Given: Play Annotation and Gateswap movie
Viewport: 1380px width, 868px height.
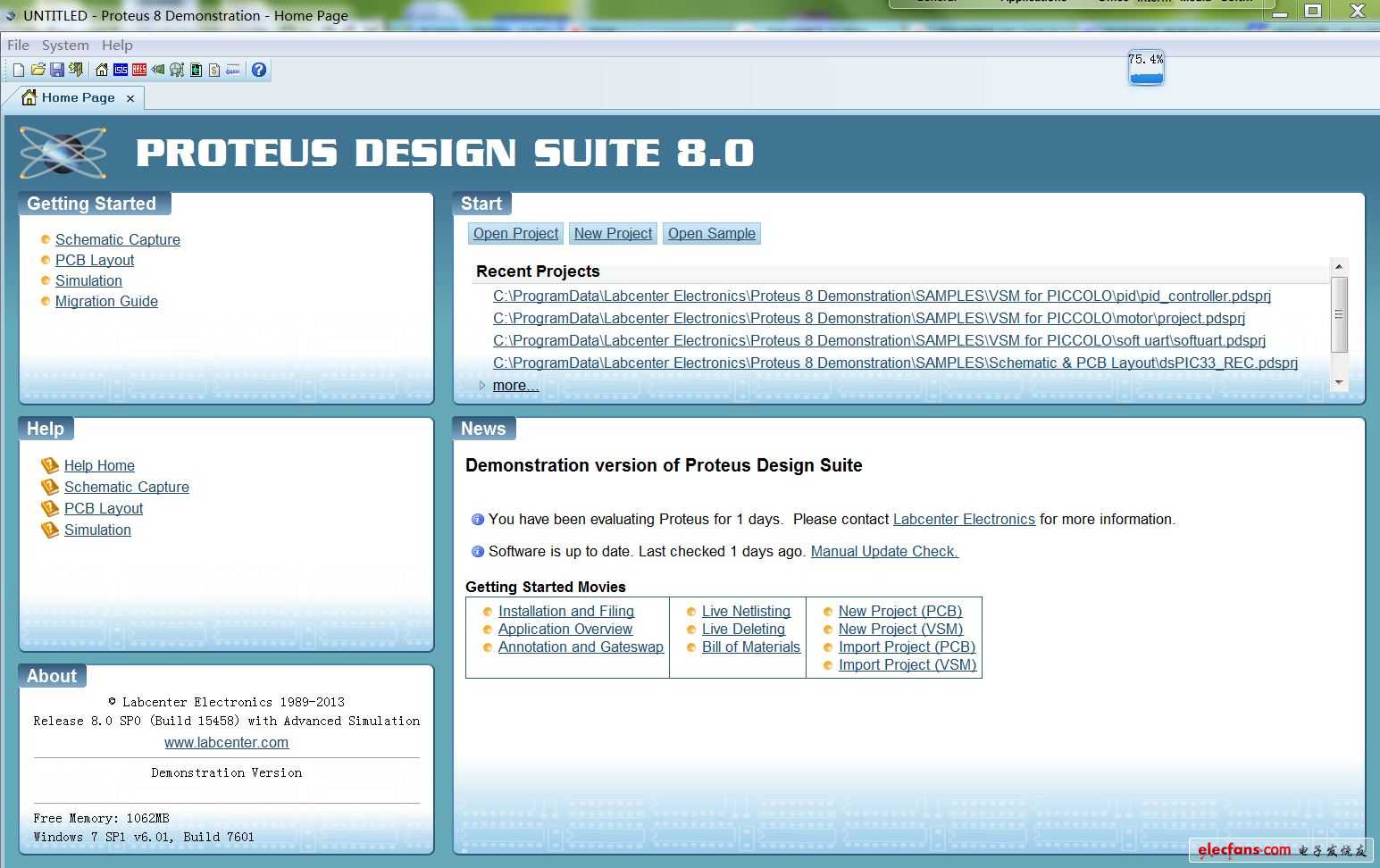Looking at the screenshot, I should click(x=581, y=647).
